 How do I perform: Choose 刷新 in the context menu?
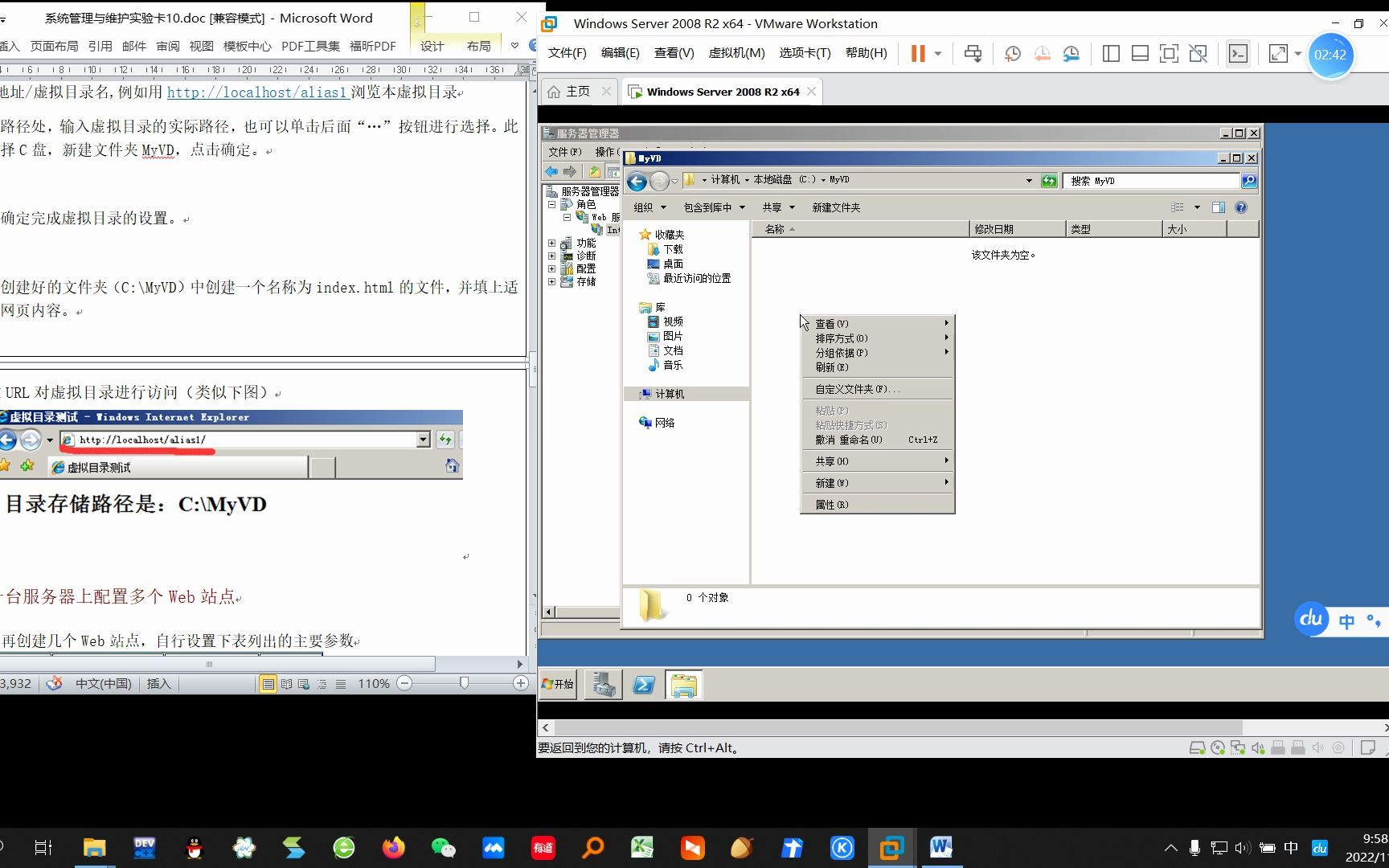click(878, 367)
